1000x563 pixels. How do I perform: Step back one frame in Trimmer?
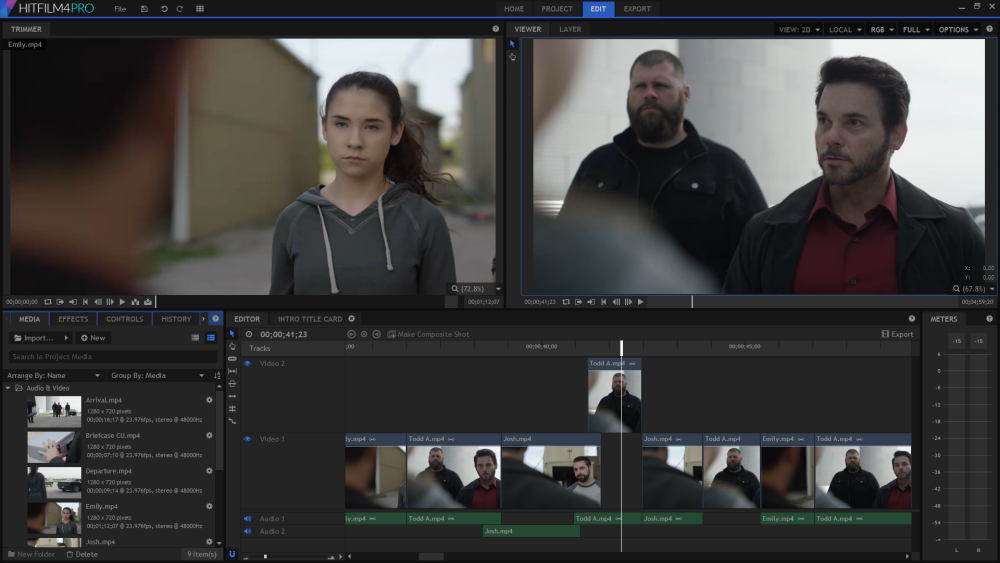[98, 302]
